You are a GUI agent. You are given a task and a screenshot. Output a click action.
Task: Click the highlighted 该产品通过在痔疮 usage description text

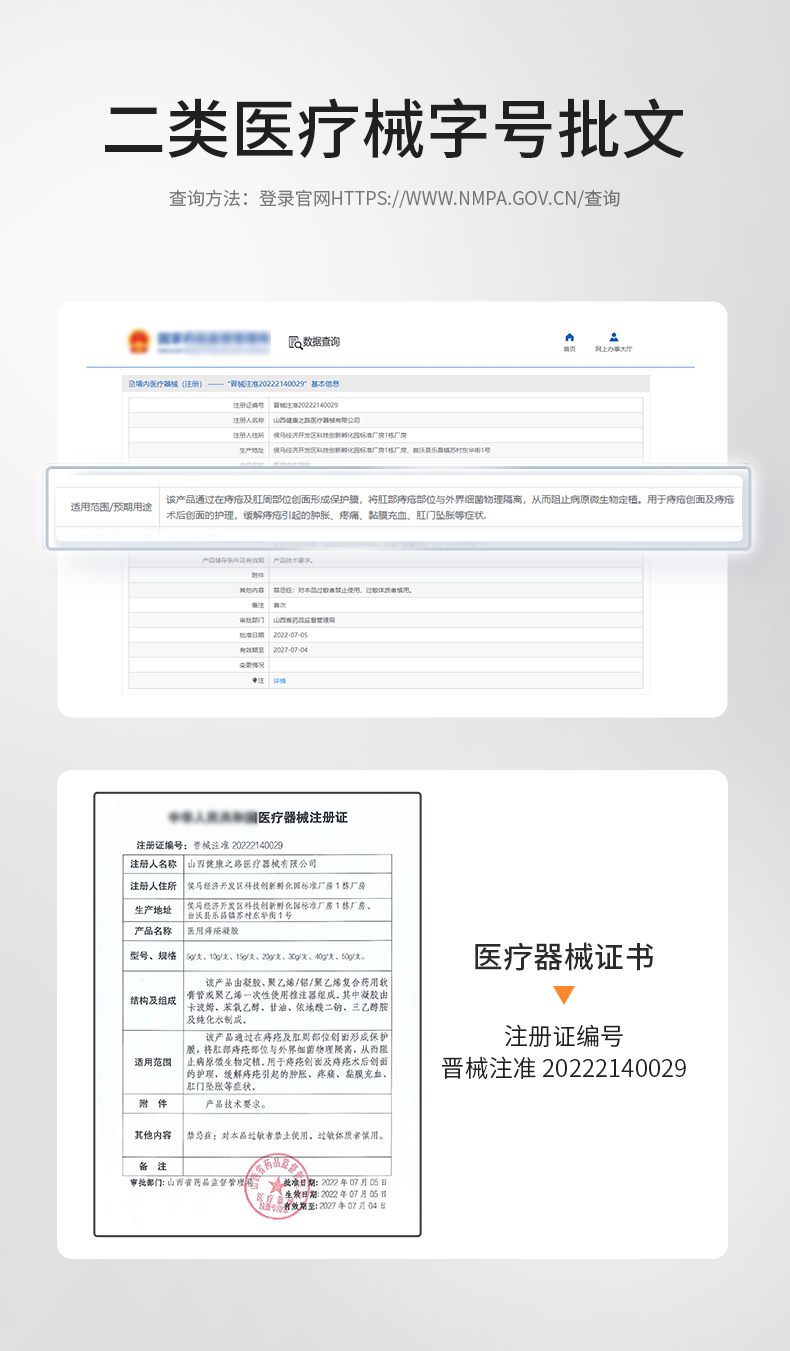pyautogui.click(x=450, y=507)
